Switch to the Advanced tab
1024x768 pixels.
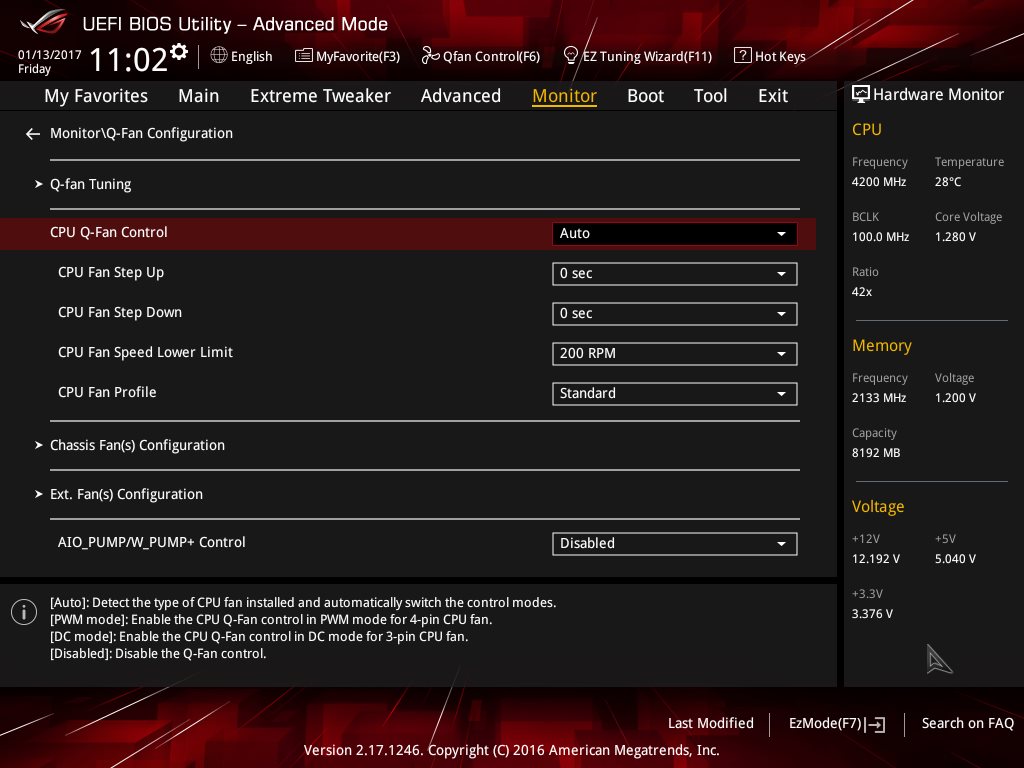tap(461, 96)
